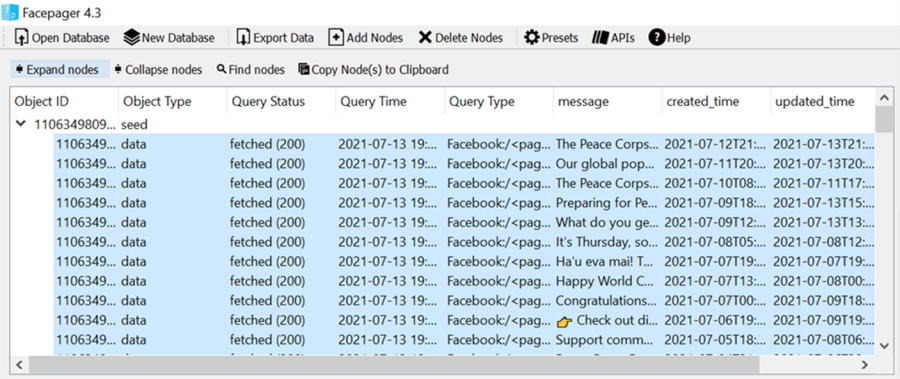
Task: Sort by the created_time column header
Action: 716,102
